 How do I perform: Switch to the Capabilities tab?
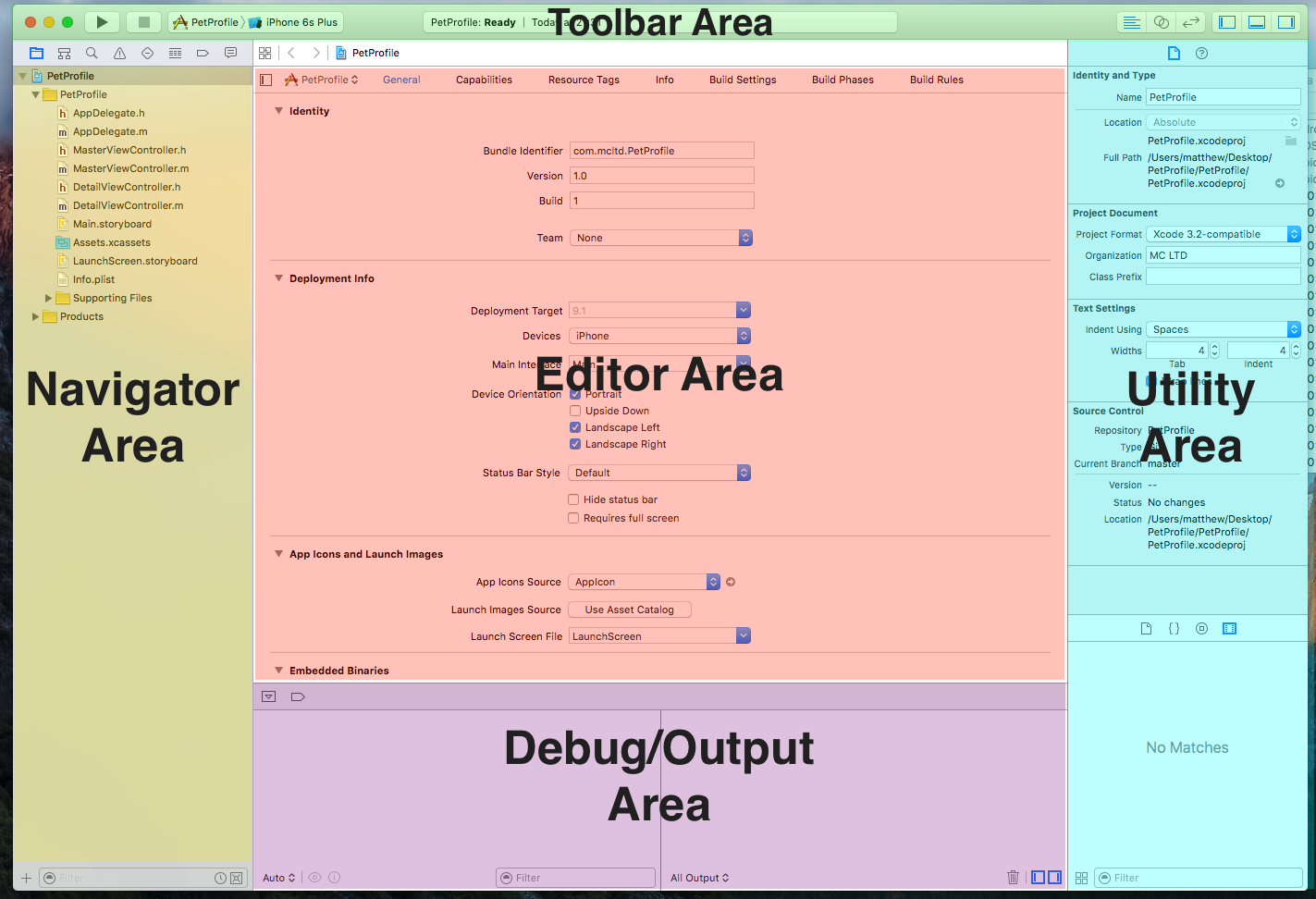tap(484, 80)
